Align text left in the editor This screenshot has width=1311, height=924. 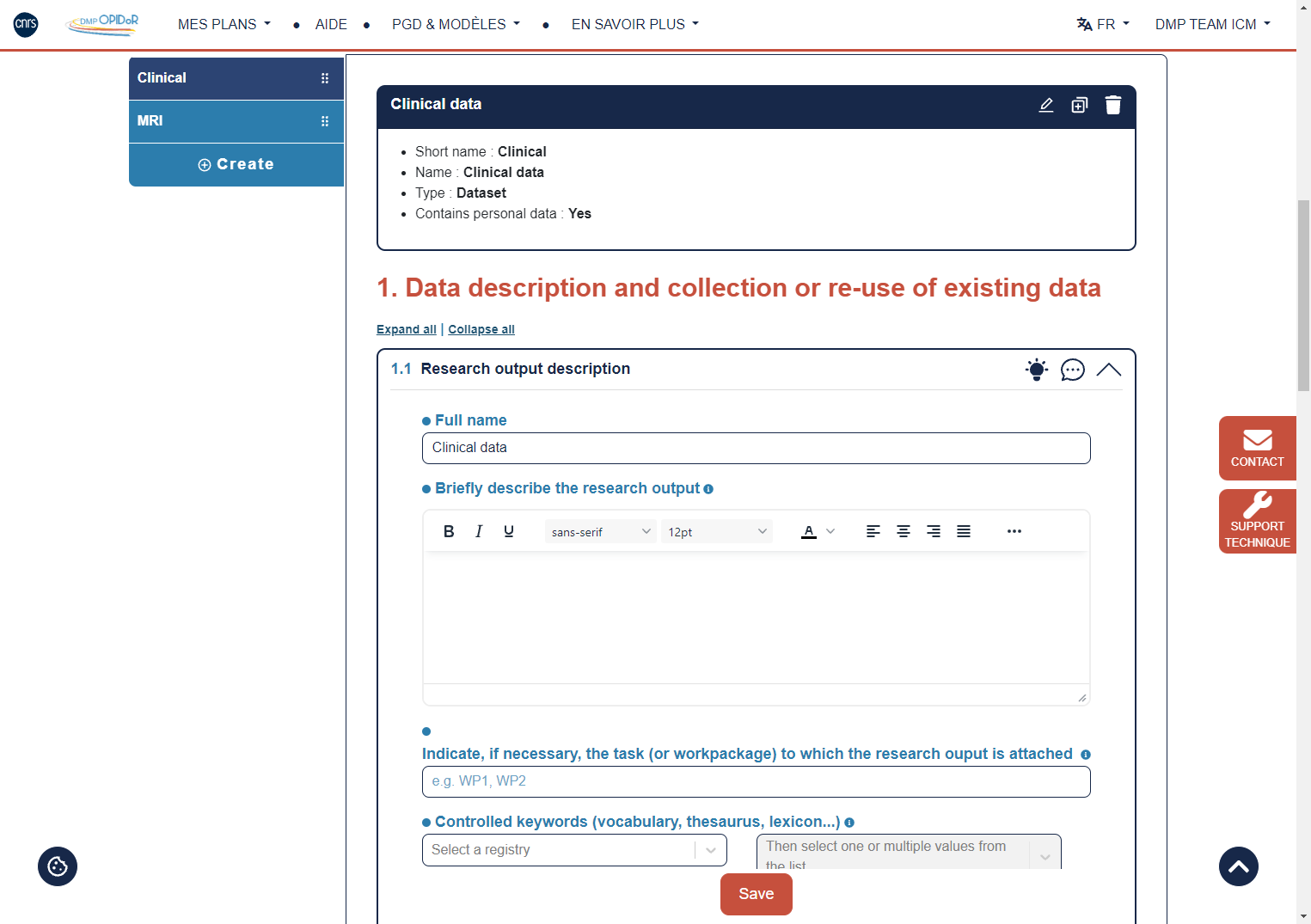click(x=873, y=531)
